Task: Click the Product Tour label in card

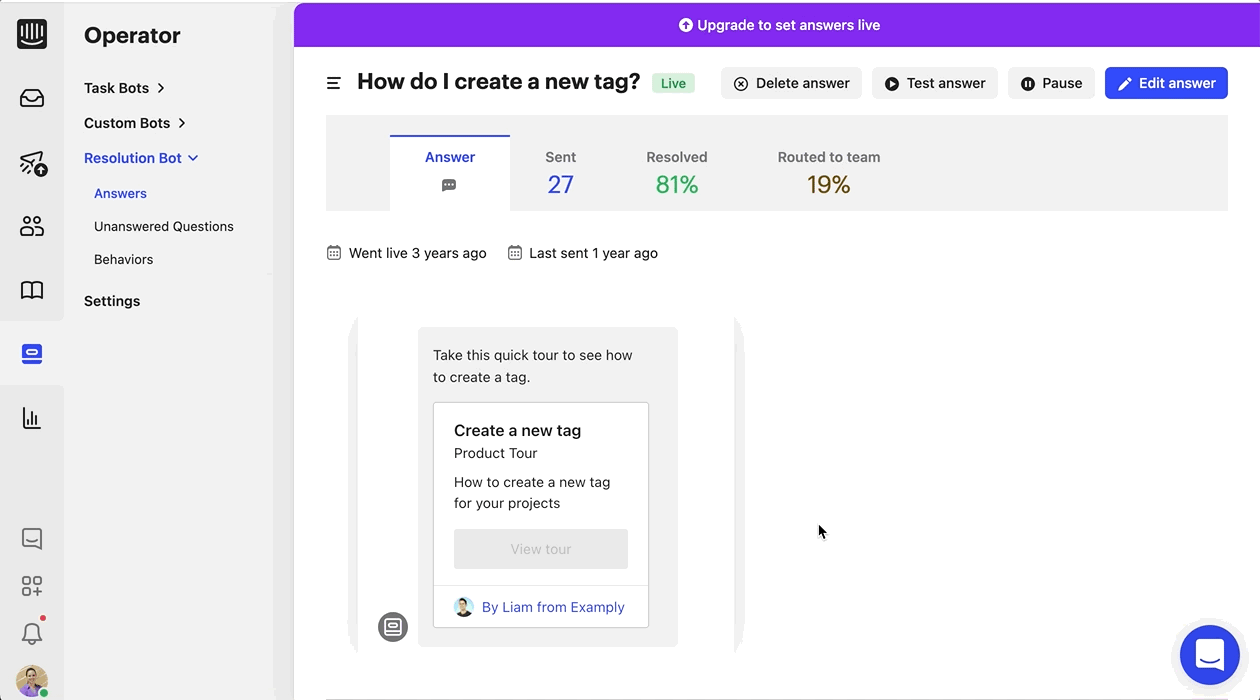Action: click(x=495, y=453)
